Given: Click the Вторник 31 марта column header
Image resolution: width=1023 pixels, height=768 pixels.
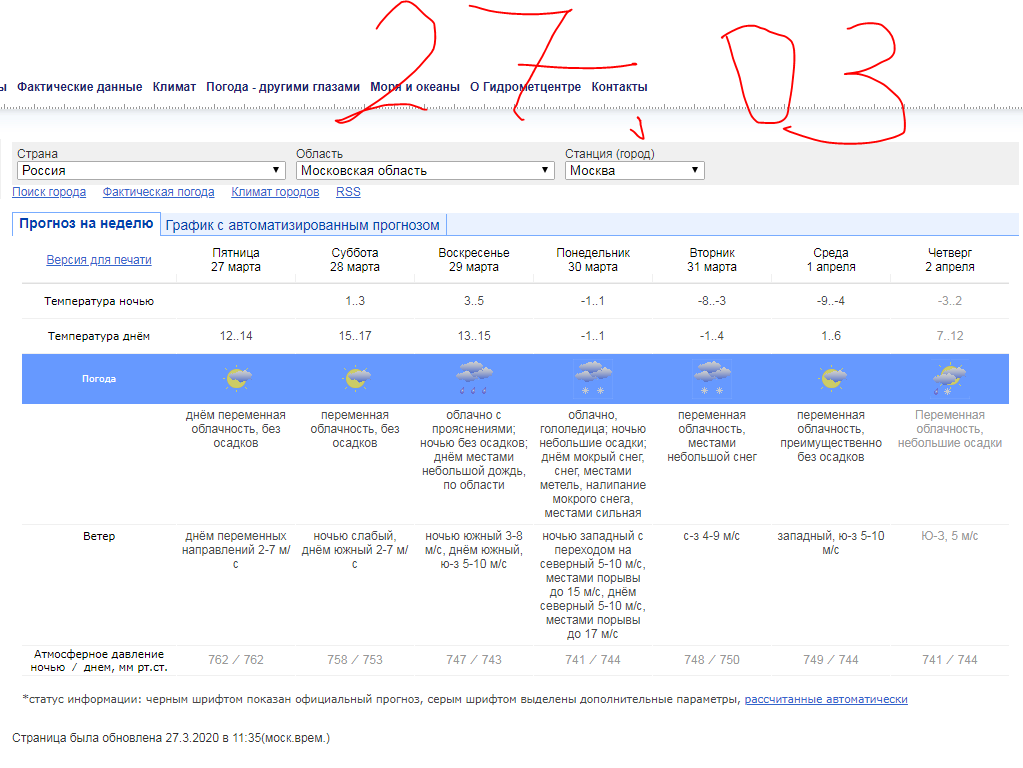Looking at the screenshot, I should click(712, 260).
